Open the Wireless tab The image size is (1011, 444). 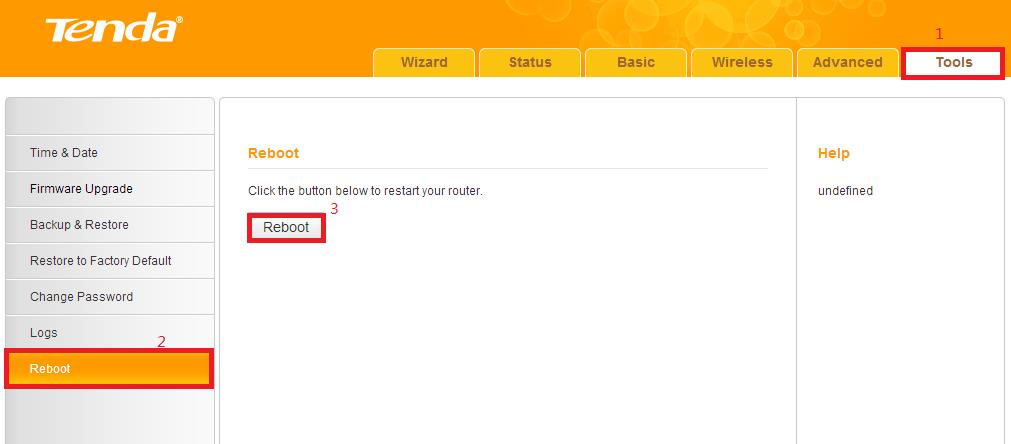click(742, 62)
